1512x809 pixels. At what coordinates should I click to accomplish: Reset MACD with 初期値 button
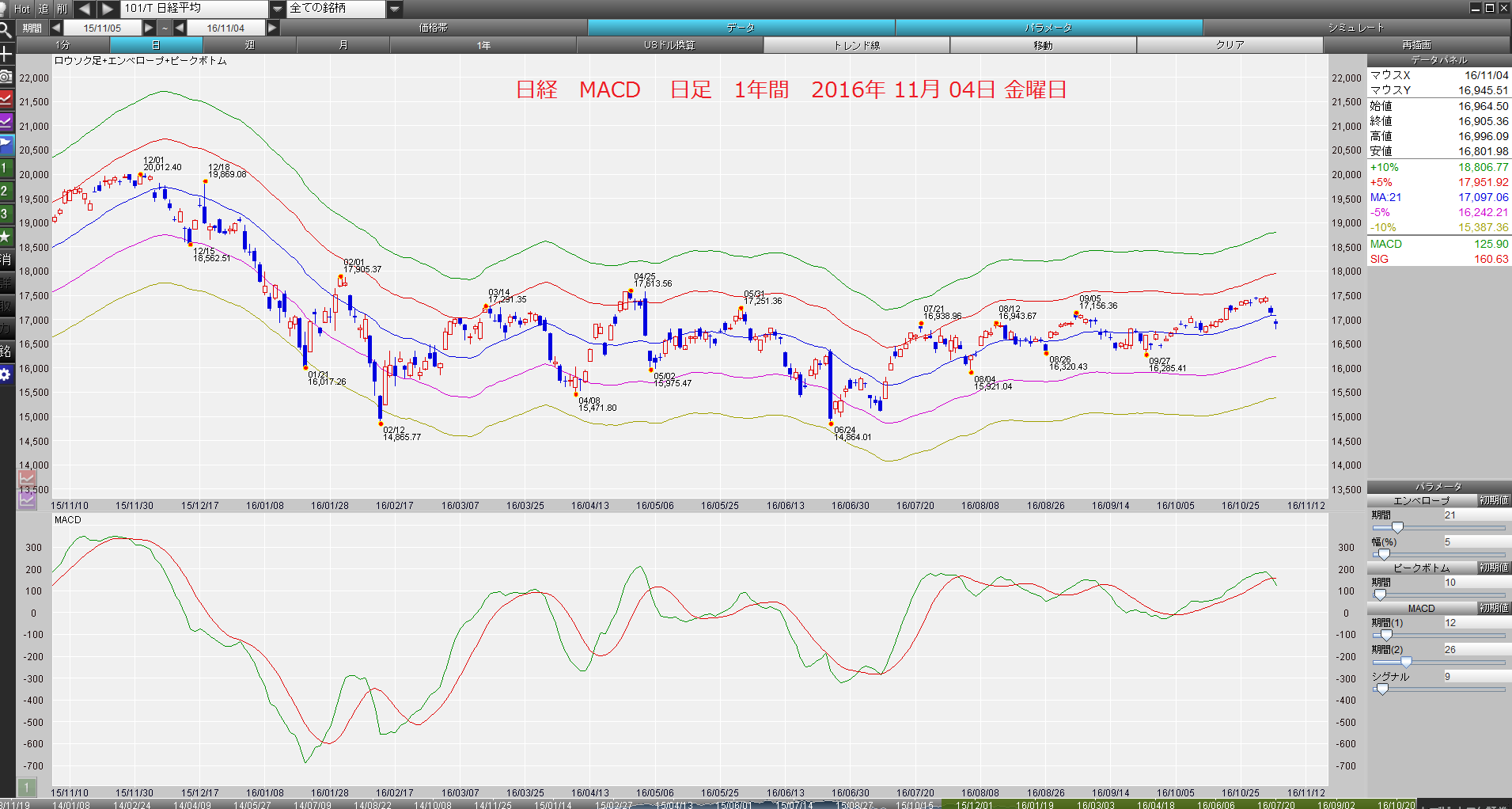[1494, 608]
